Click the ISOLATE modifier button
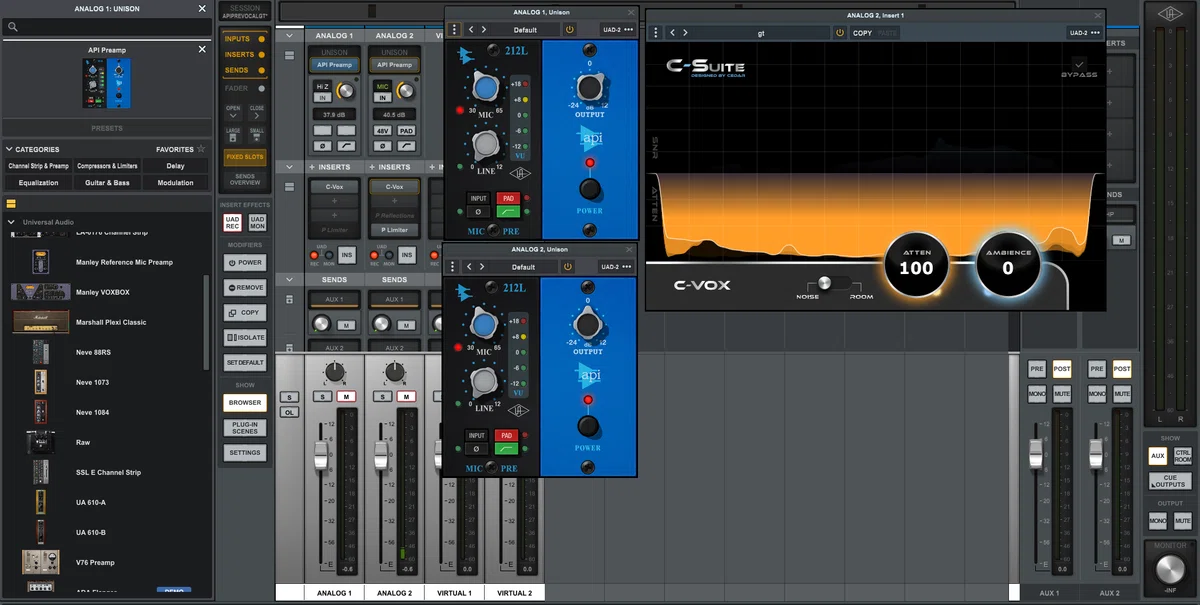Screen dimensions: 1200x605 pyautogui.click(x=245, y=338)
